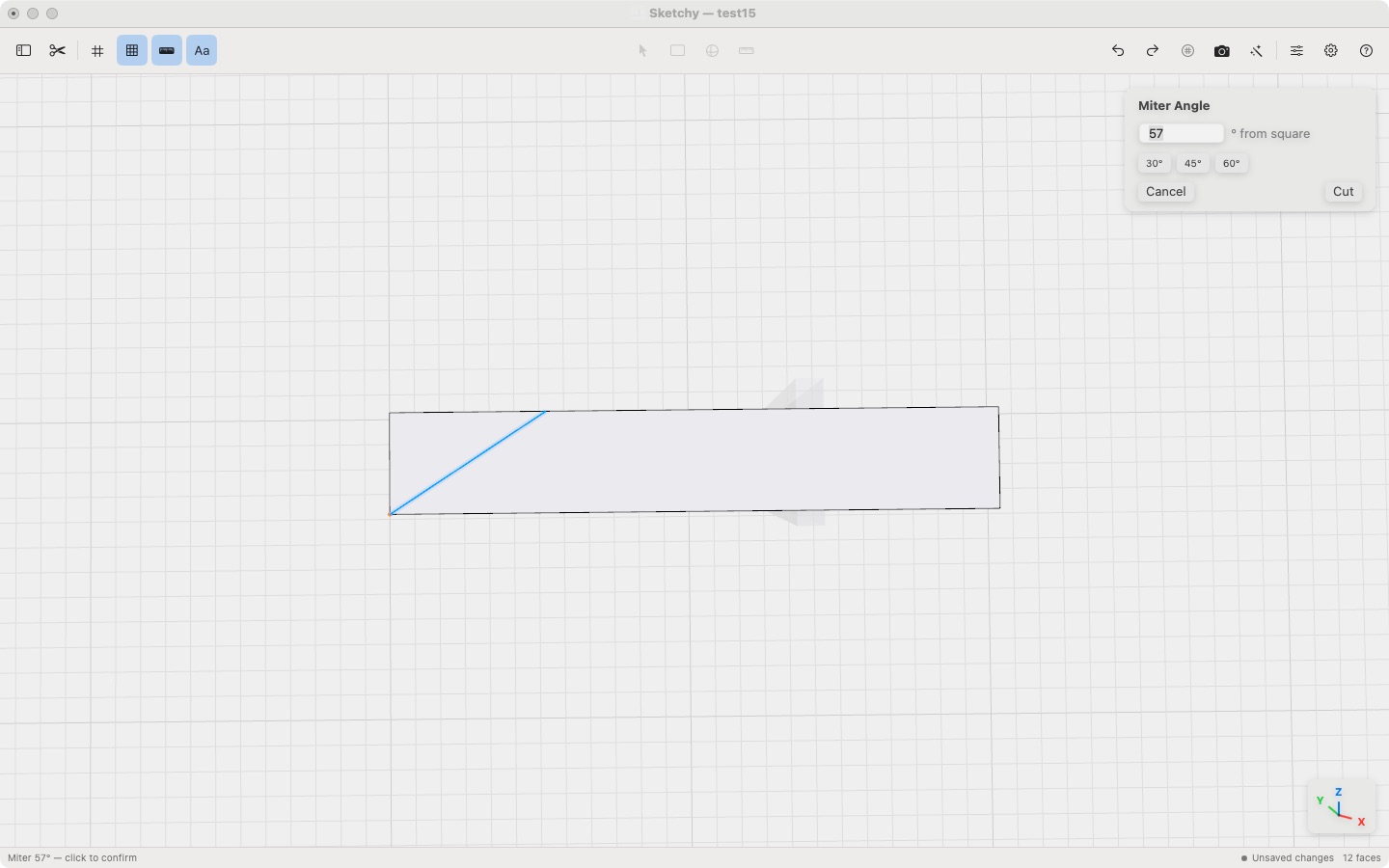Toggle the Aa text labels button

coord(202,51)
